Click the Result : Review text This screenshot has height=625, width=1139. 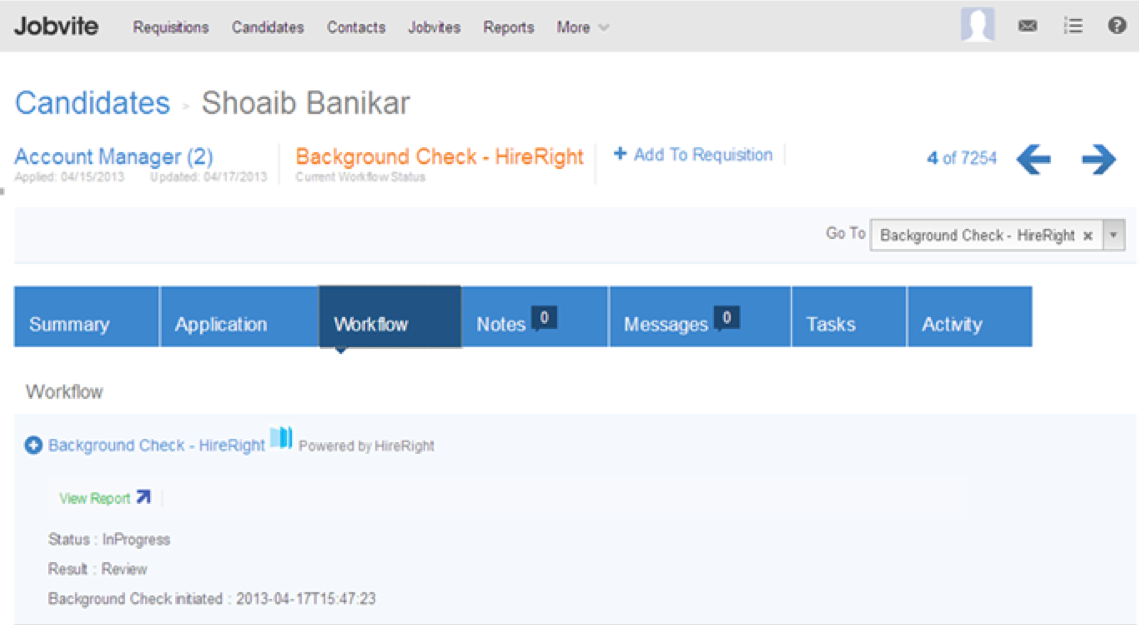(x=97, y=569)
